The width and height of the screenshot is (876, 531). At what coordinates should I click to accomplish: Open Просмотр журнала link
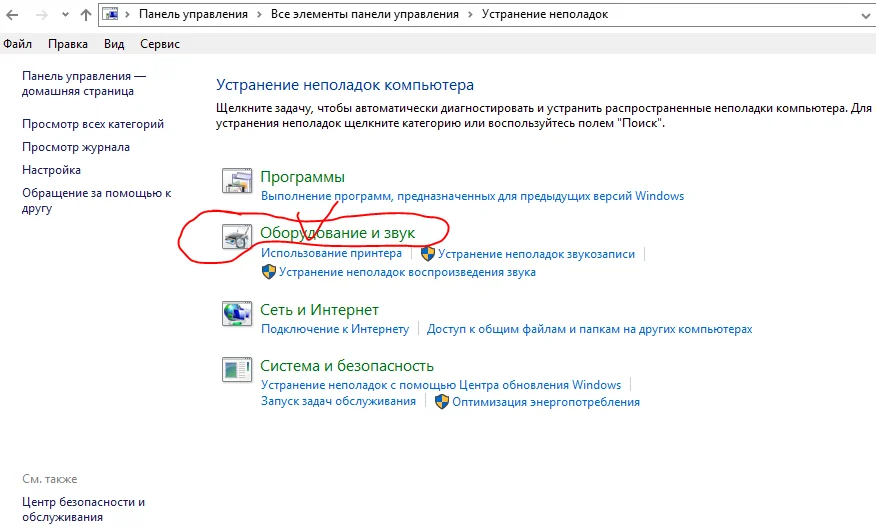point(76,147)
